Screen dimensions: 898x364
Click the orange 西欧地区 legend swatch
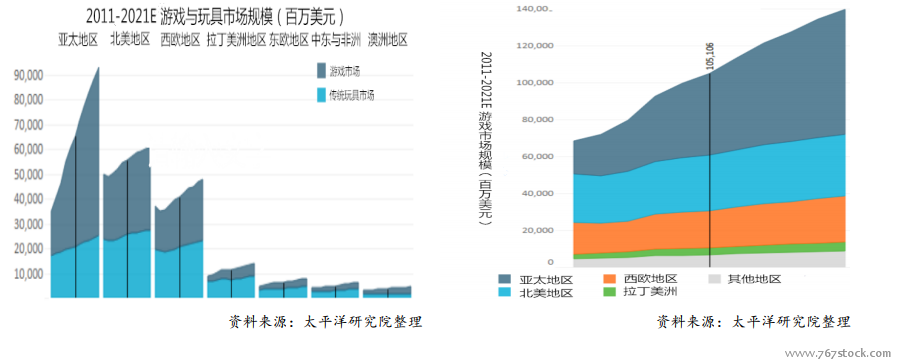tap(610, 279)
